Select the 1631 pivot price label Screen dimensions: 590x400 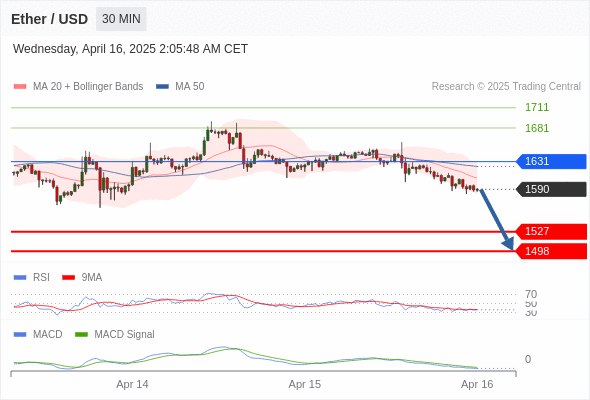point(551,161)
